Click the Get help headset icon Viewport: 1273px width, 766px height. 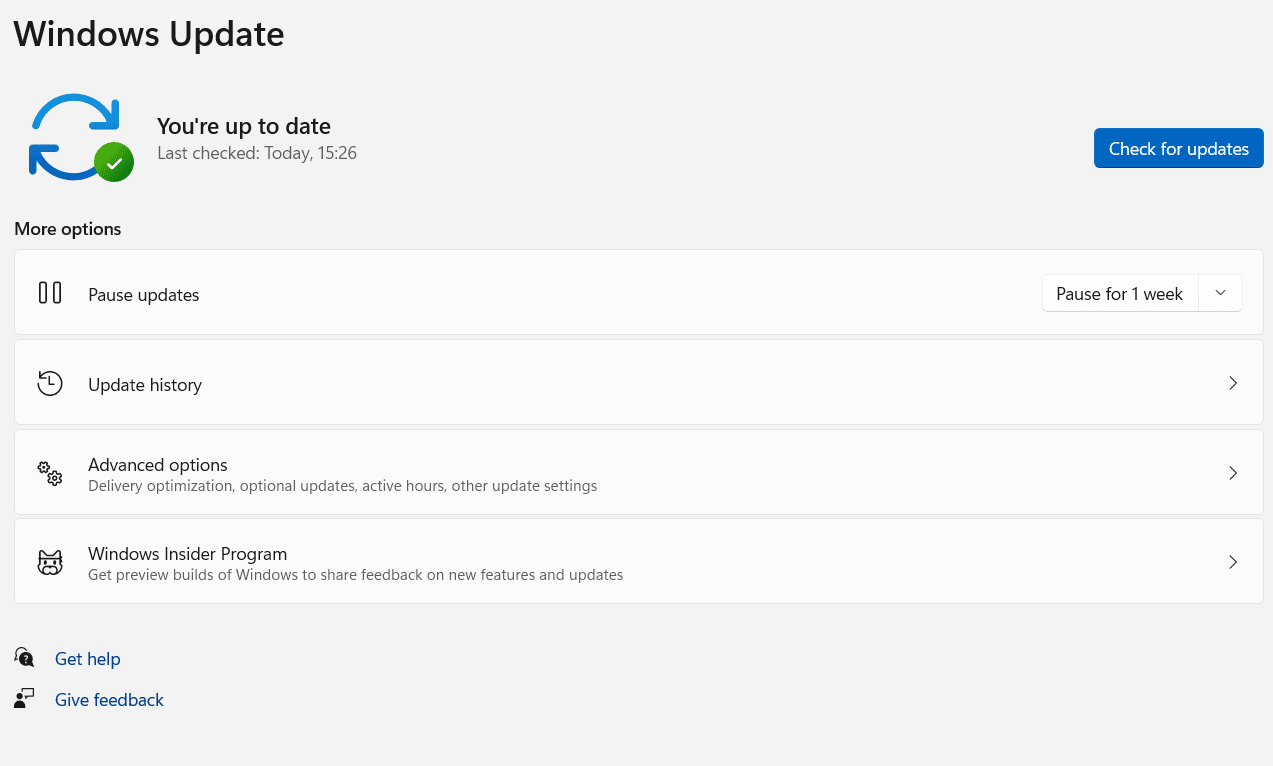(25, 657)
